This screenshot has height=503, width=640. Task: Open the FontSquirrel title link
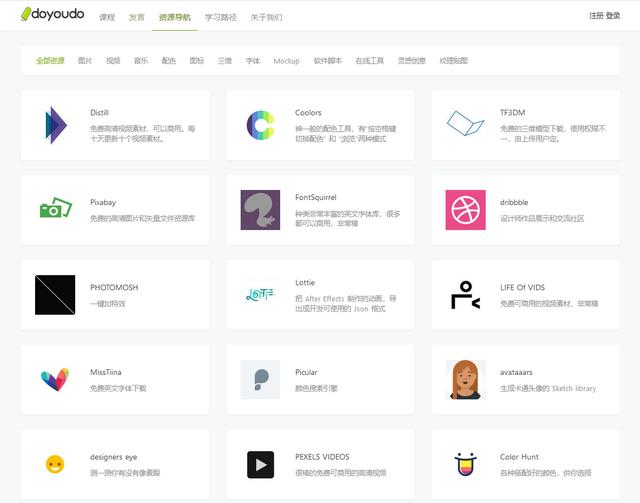pos(316,197)
